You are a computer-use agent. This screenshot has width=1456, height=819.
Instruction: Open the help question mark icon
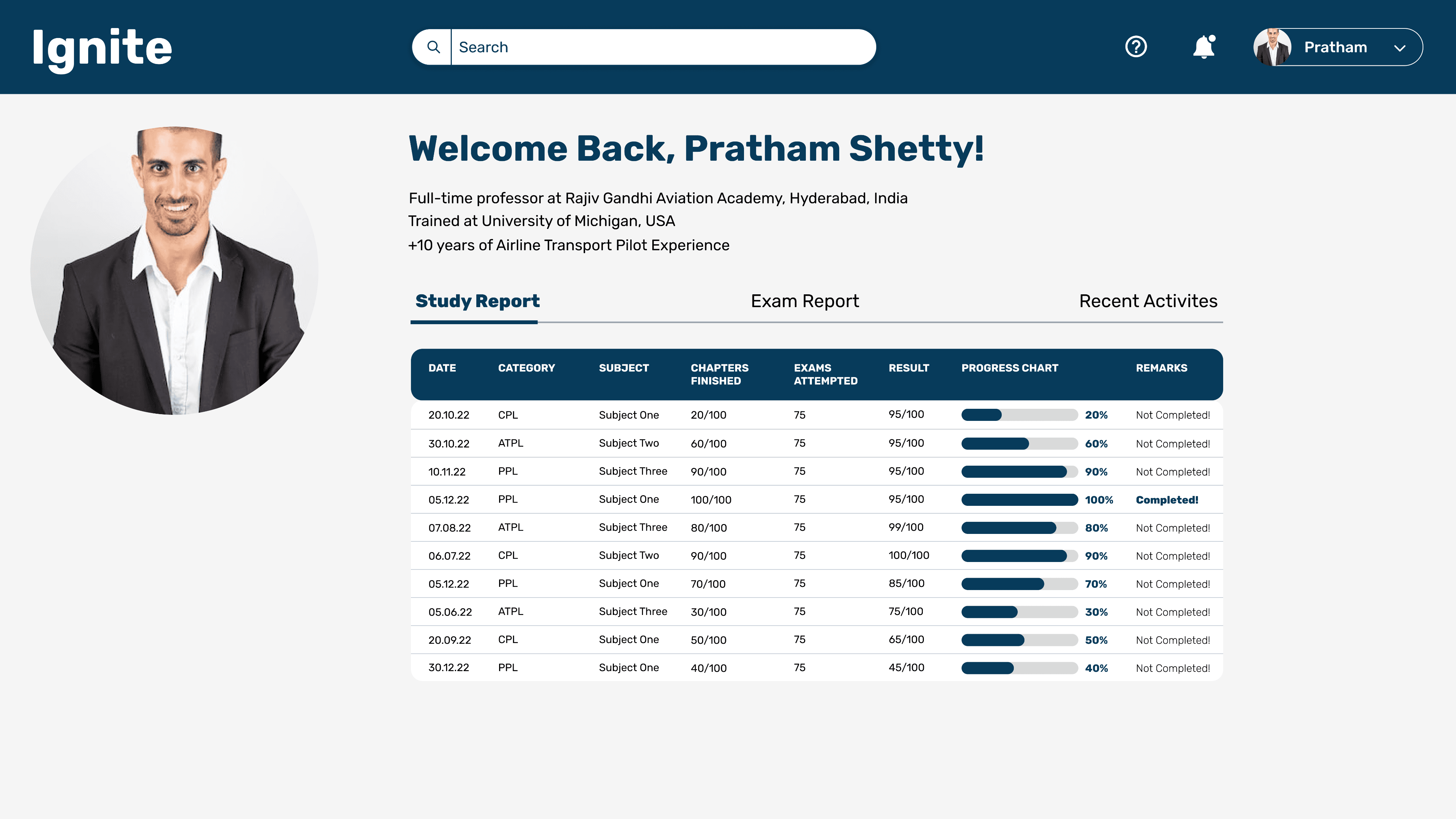(1135, 47)
